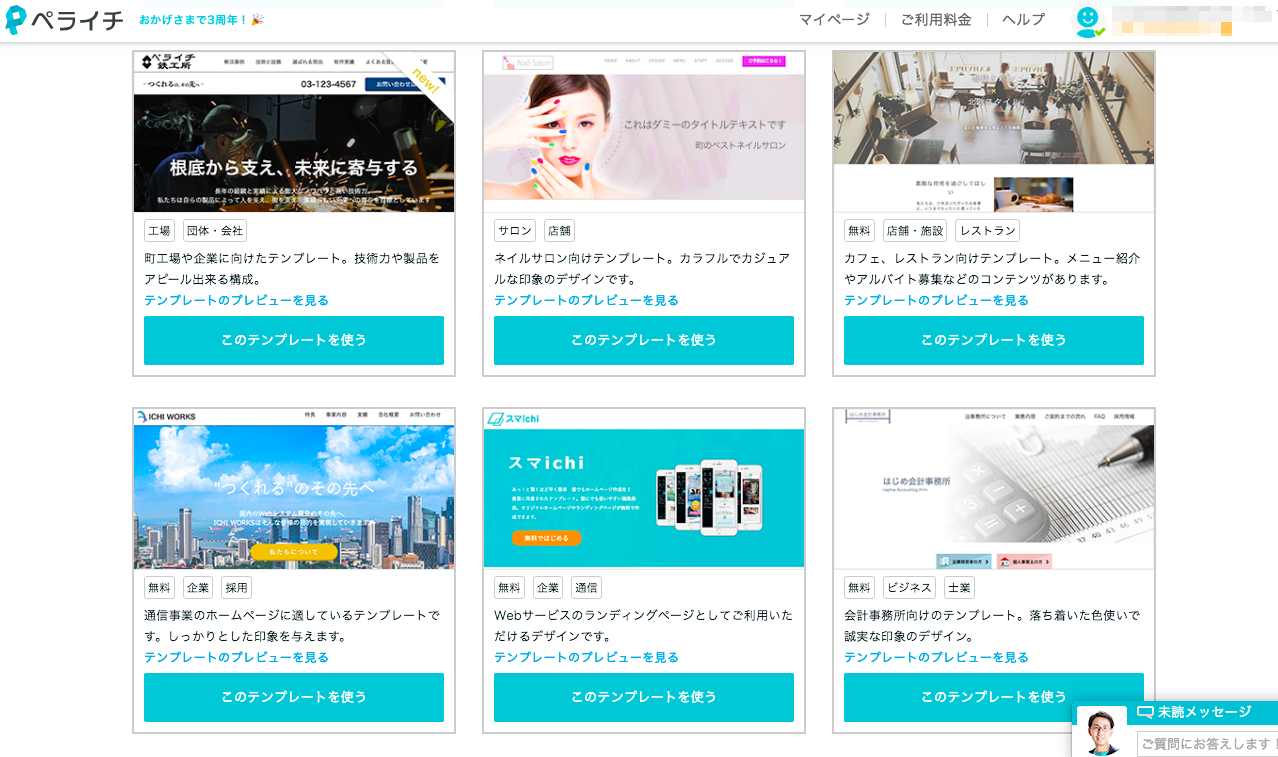Select the はじめ会計事務所 template thumbnail

coord(994,489)
